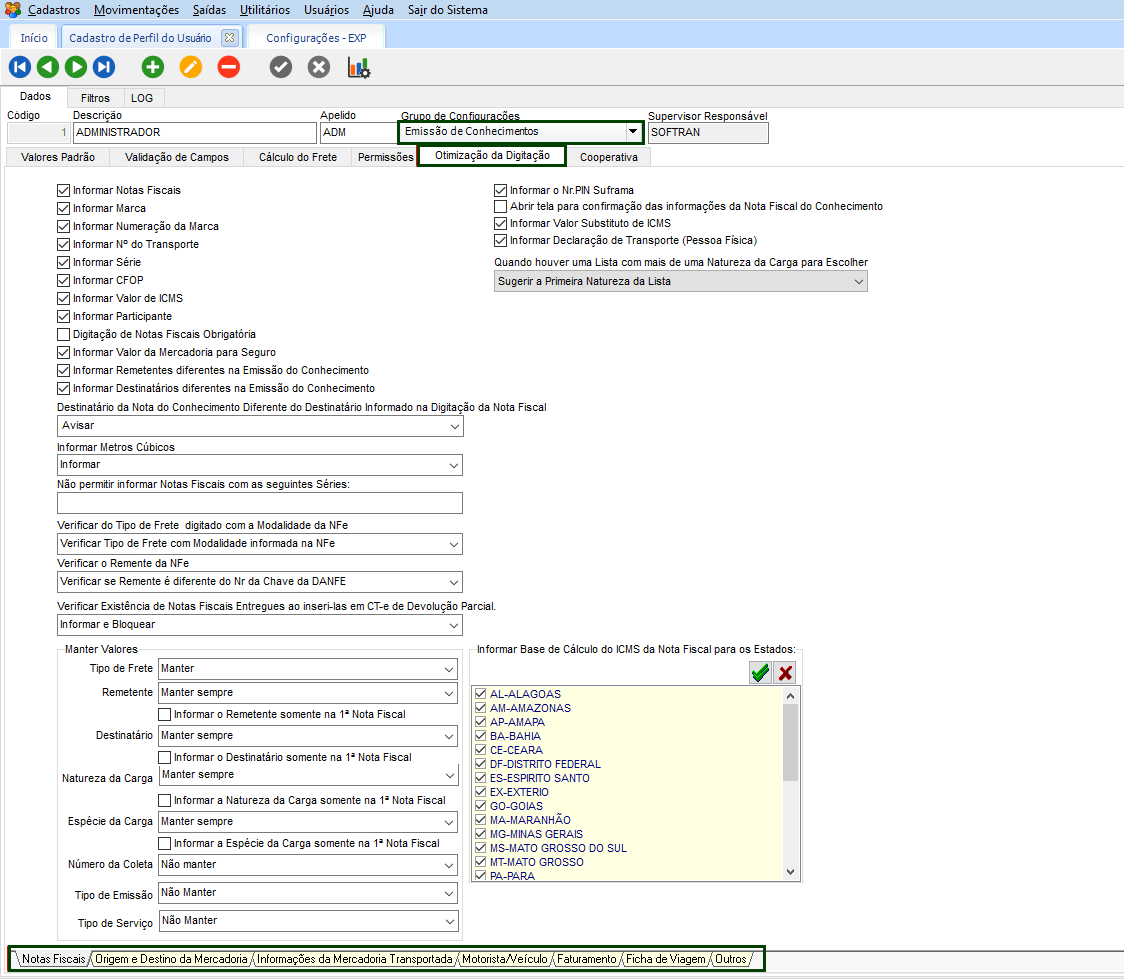Open the Movimentações menu
The width and height of the screenshot is (1124, 979).
(x=136, y=10)
